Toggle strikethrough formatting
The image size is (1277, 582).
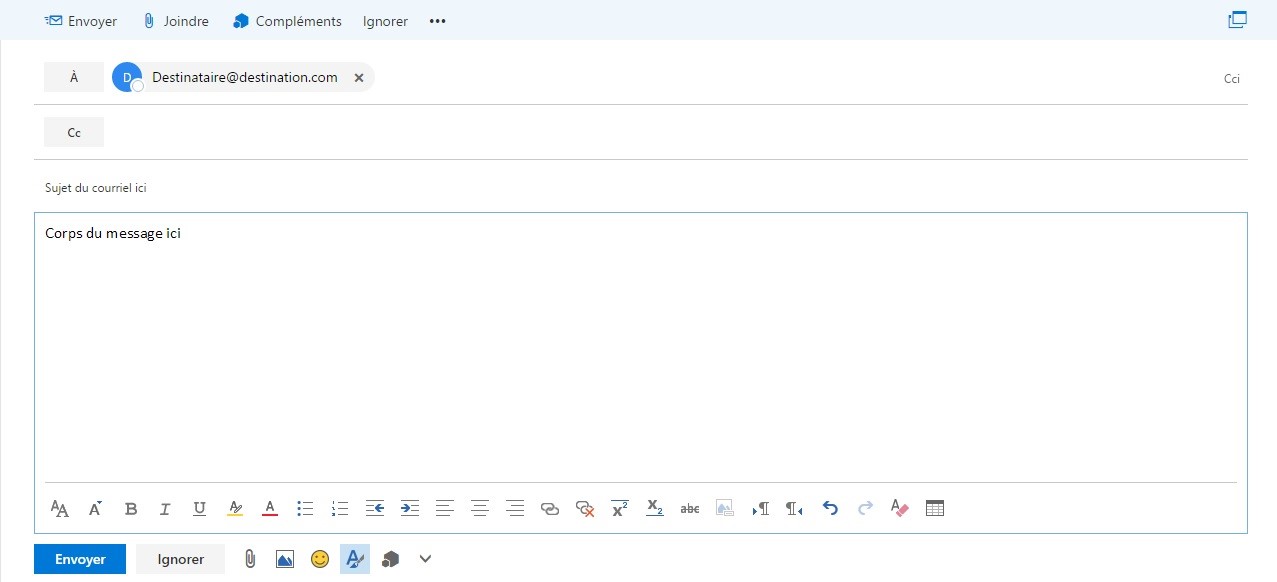pyautogui.click(x=690, y=509)
